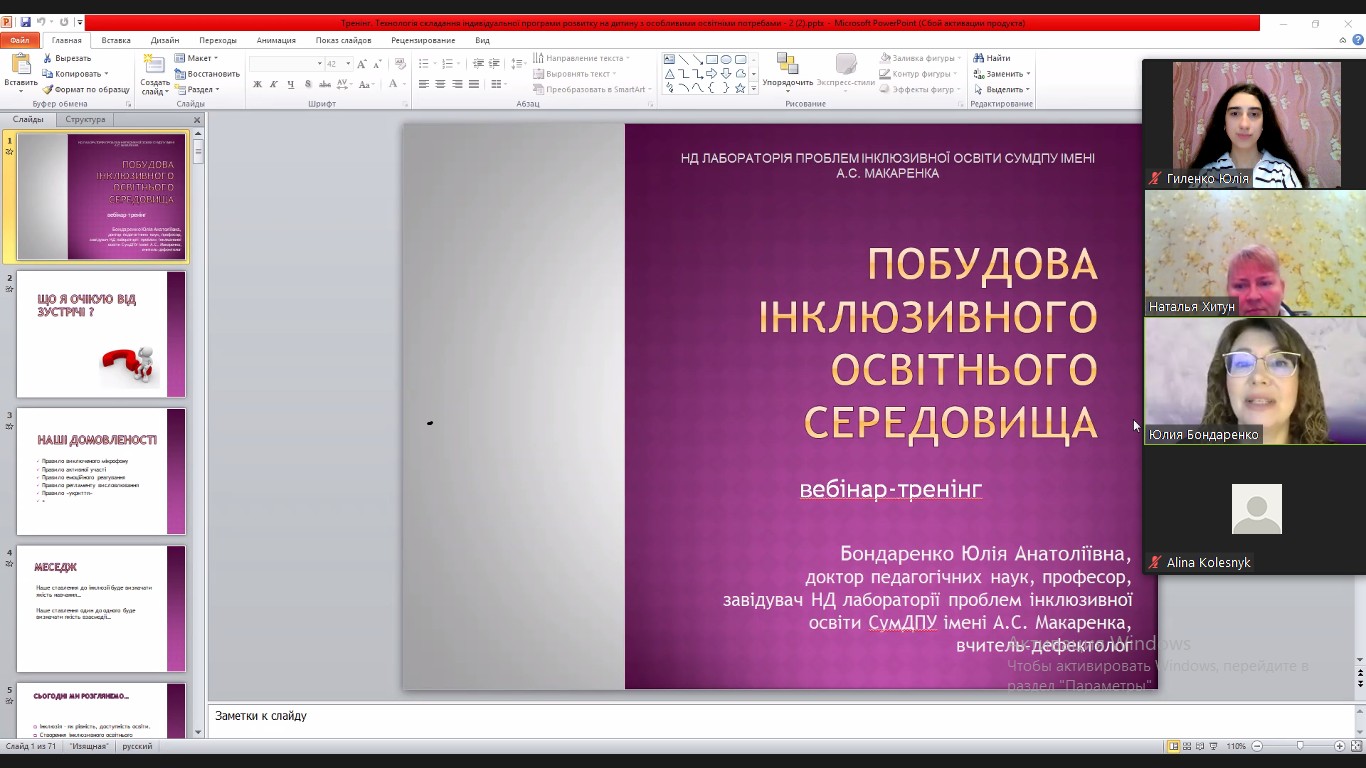Open the font size combo box

(x=337, y=63)
